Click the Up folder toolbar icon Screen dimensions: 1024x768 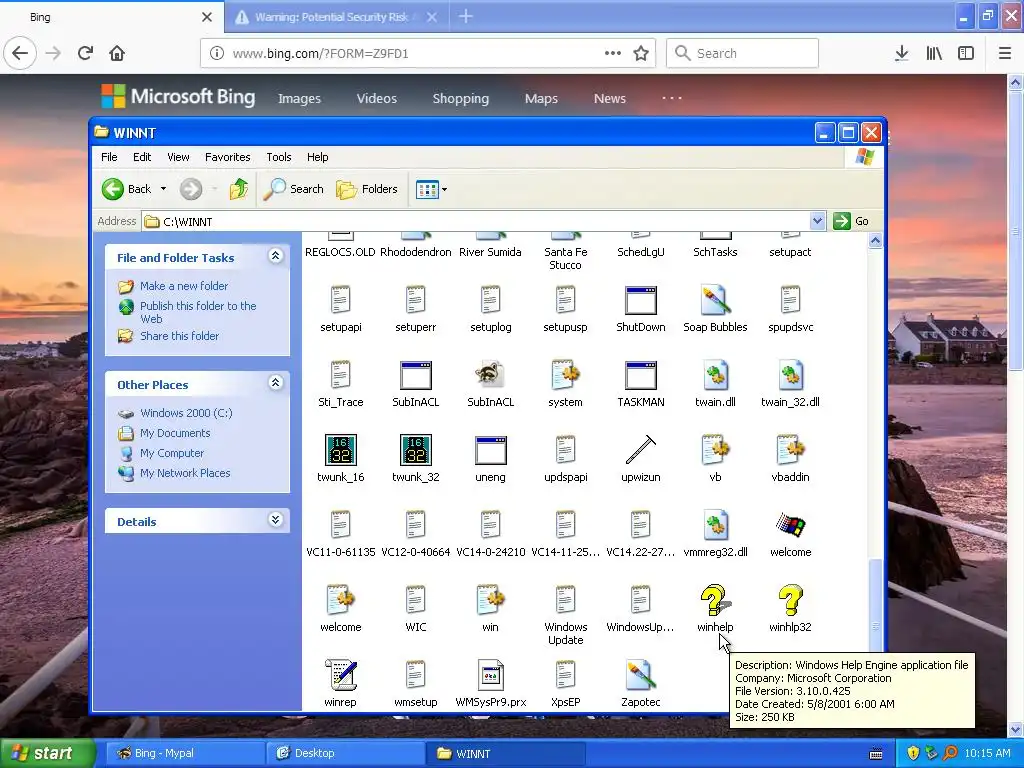239,189
